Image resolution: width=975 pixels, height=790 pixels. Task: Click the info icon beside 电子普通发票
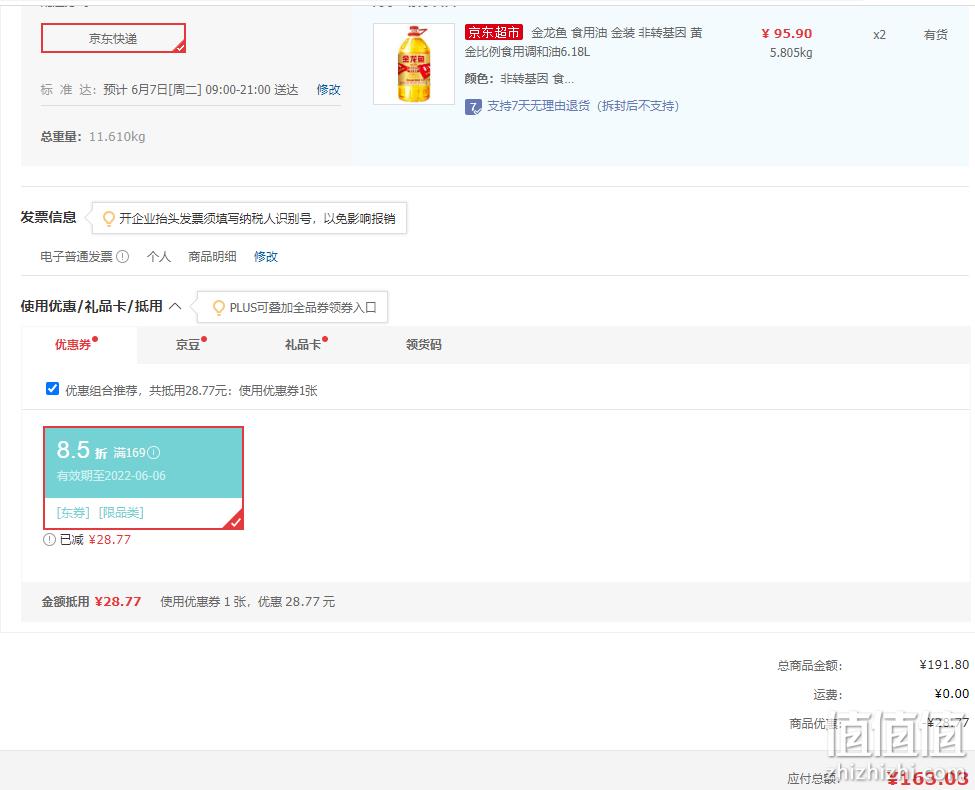122,256
